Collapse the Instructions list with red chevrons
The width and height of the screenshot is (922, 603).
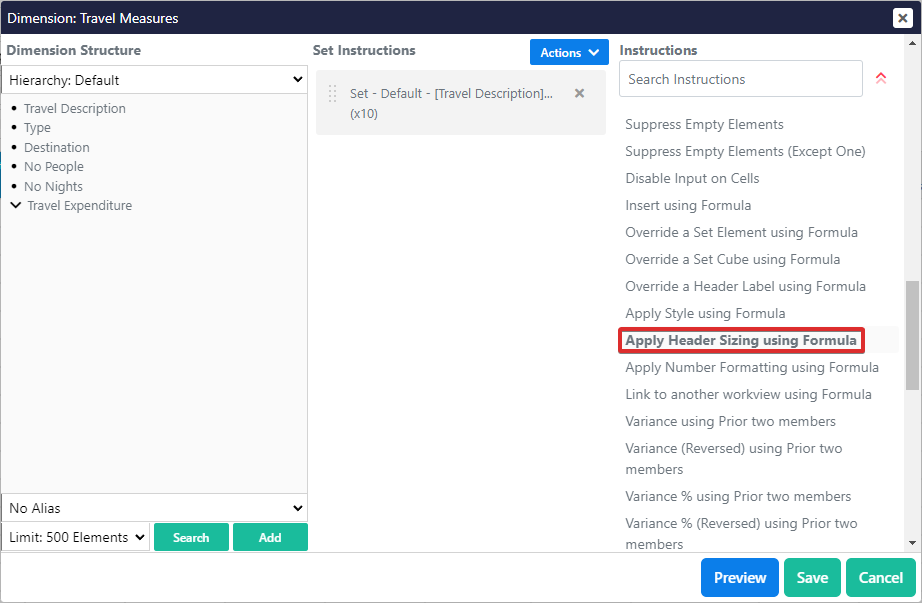click(x=881, y=78)
